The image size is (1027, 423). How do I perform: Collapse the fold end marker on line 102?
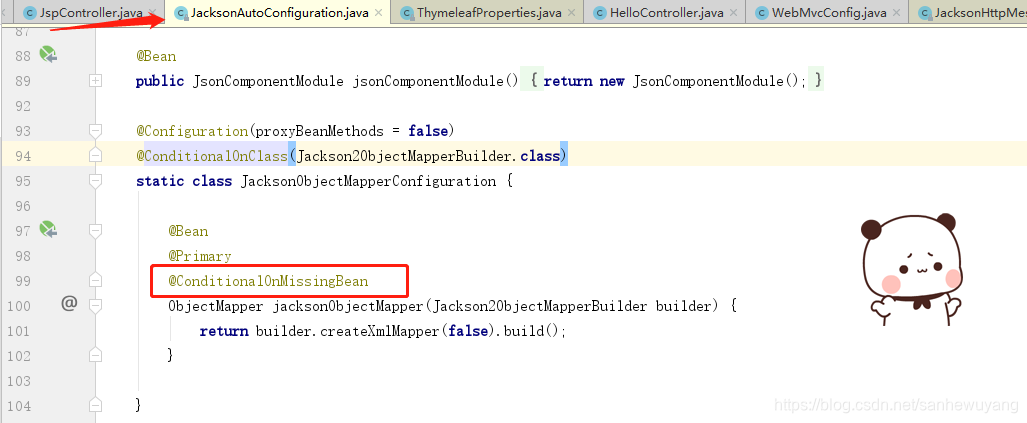(x=96, y=355)
